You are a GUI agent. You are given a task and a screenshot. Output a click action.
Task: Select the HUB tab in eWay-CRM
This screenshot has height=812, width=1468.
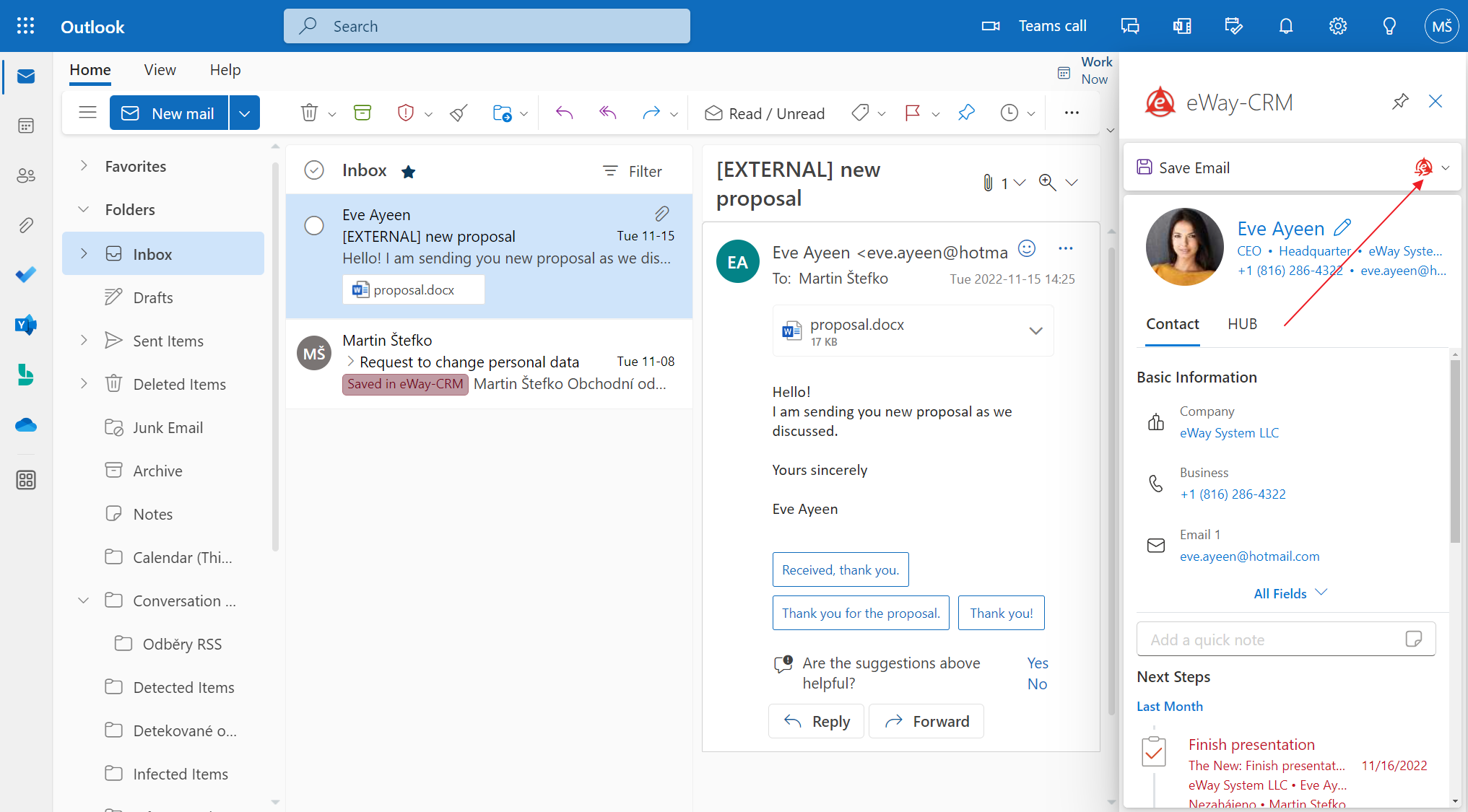[x=1242, y=324]
